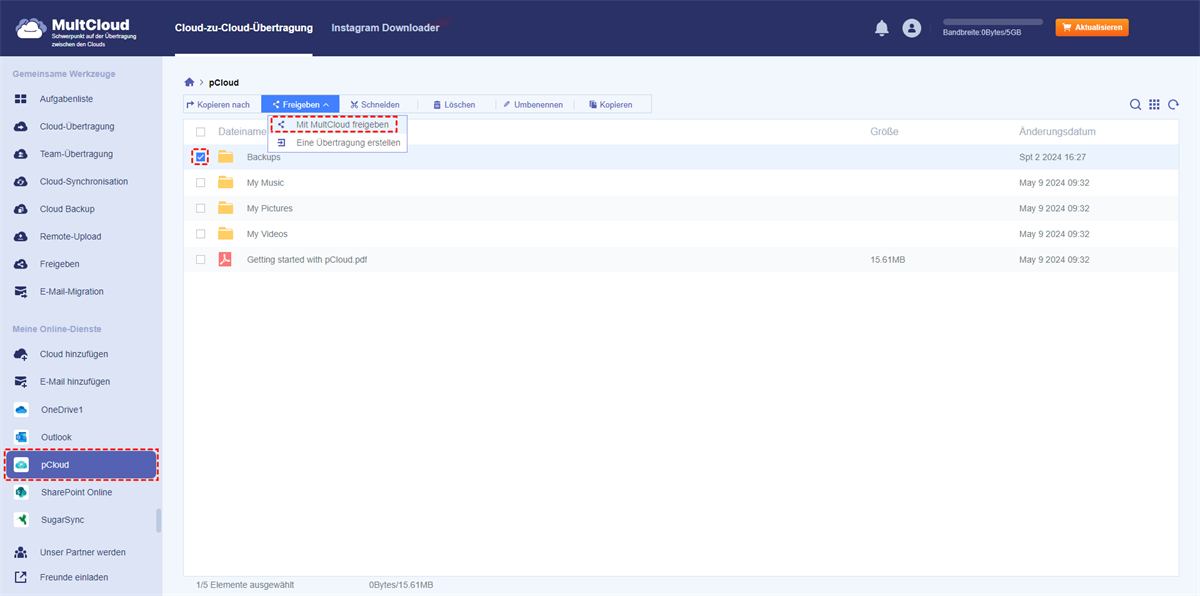1200x596 pixels.
Task: Toggle the select-all header checkbox
Action: pyautogui.click(x=201, y=132)
